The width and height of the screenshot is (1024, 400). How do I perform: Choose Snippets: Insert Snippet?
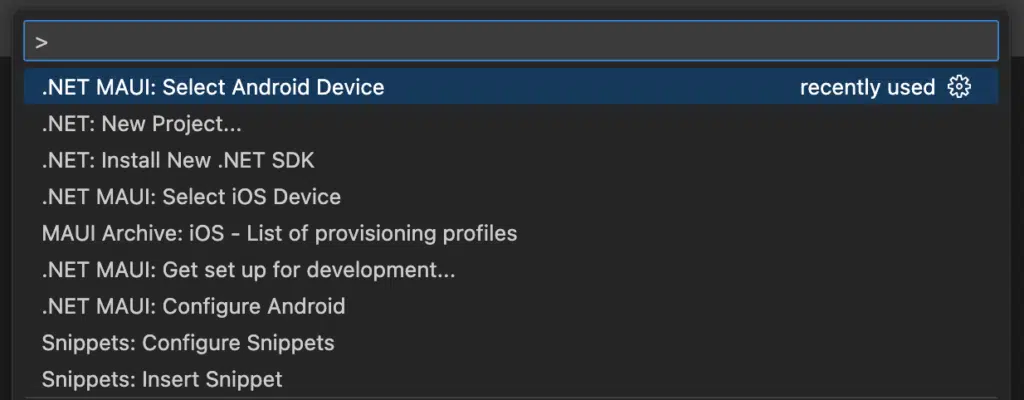162,380
